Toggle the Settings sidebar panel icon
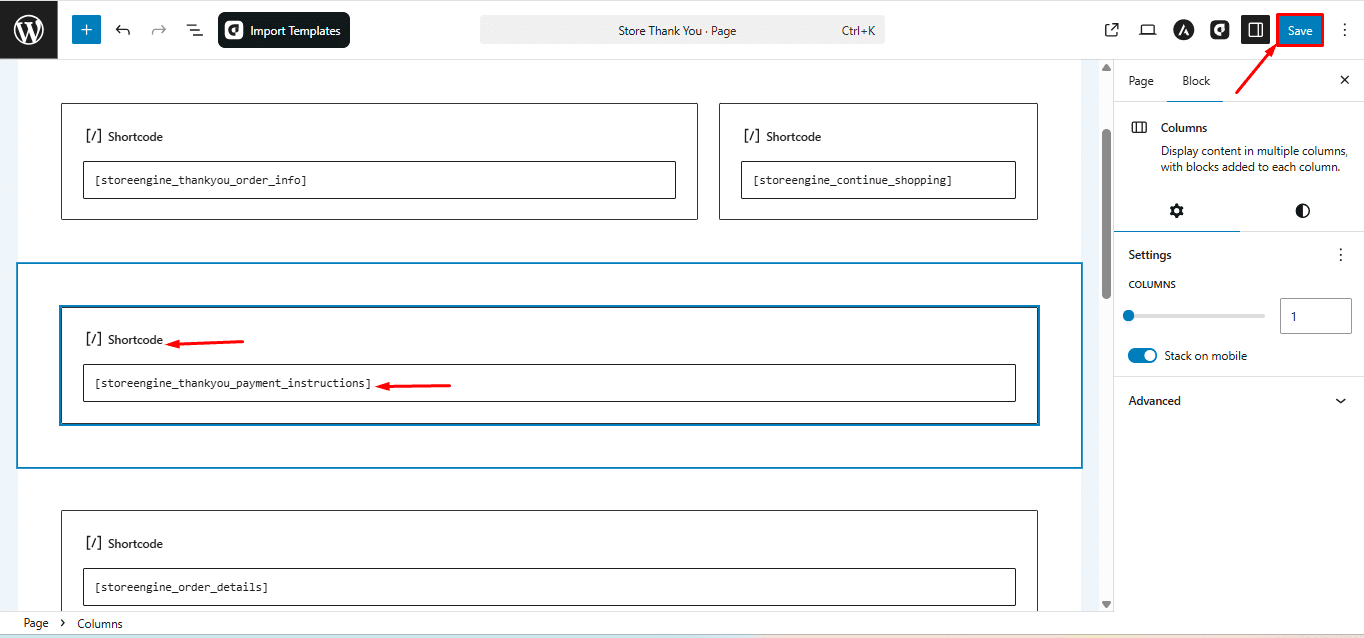 (x=1255, y=29)
